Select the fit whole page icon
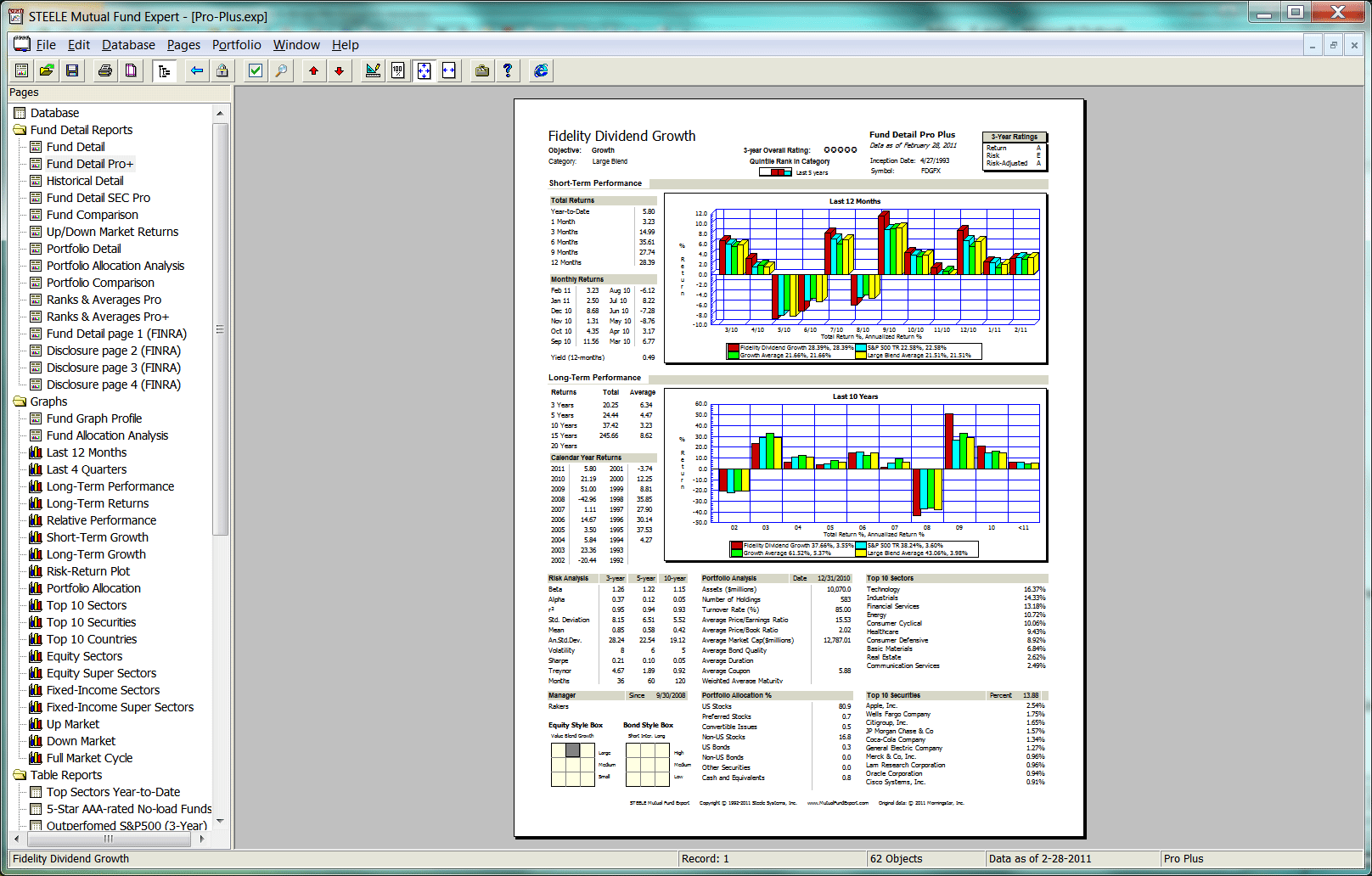The height and width of the screenshot is (876, 1372). pos(424,70)
